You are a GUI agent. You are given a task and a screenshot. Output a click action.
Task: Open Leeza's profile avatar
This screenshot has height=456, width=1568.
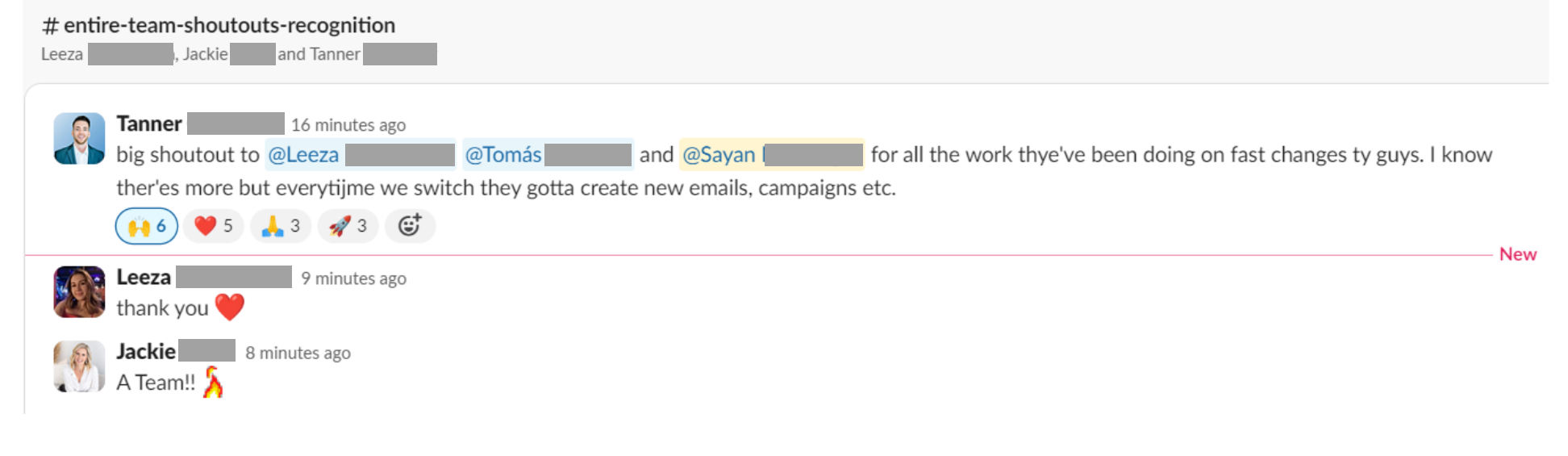(x=79, y=292)
